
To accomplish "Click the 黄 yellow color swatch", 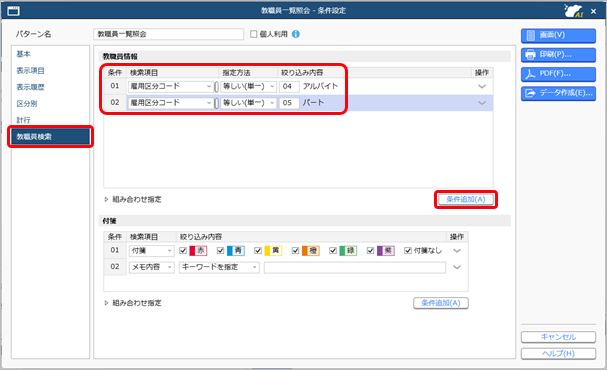I will coord(273,251).
